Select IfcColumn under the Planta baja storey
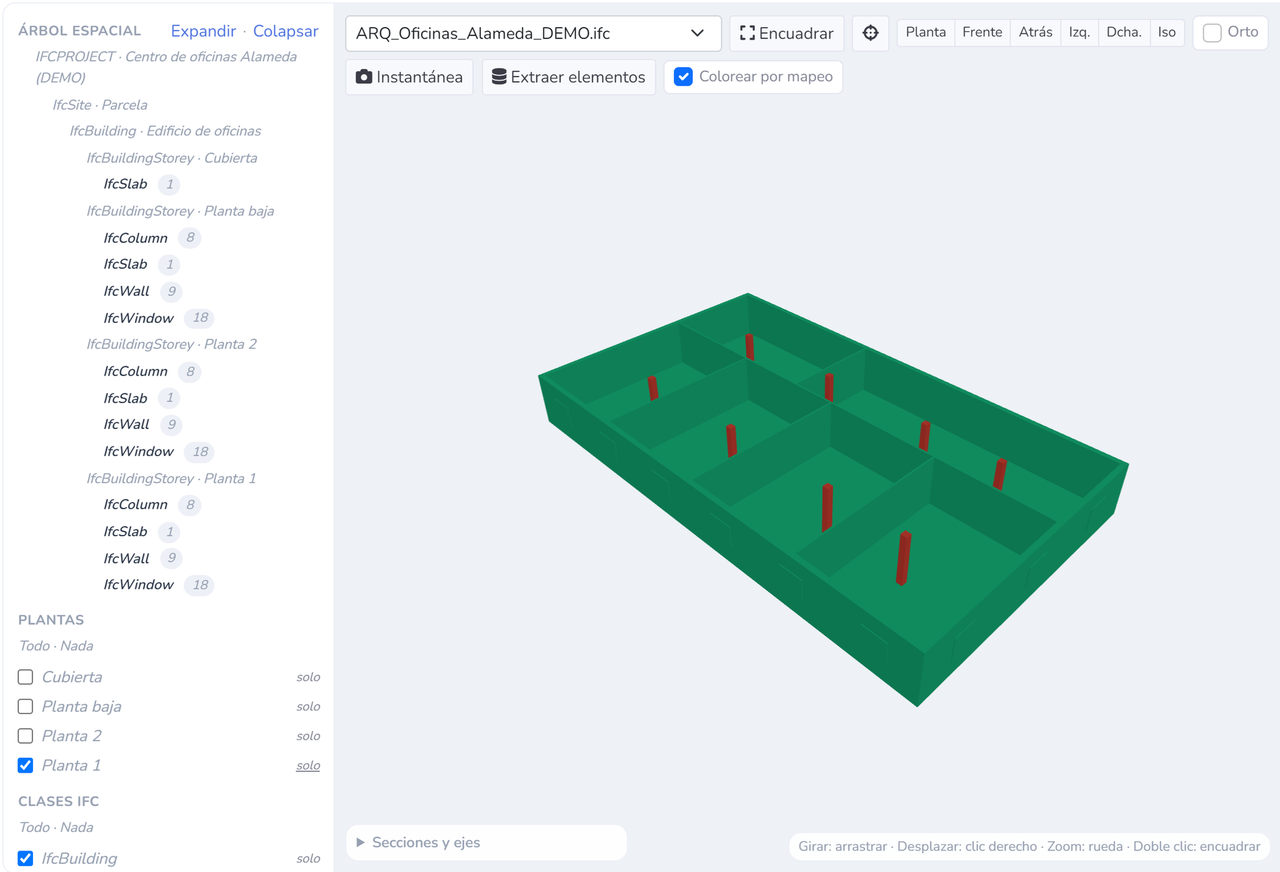This screenshot has height=872, width=1280. [x=135, y=238]
